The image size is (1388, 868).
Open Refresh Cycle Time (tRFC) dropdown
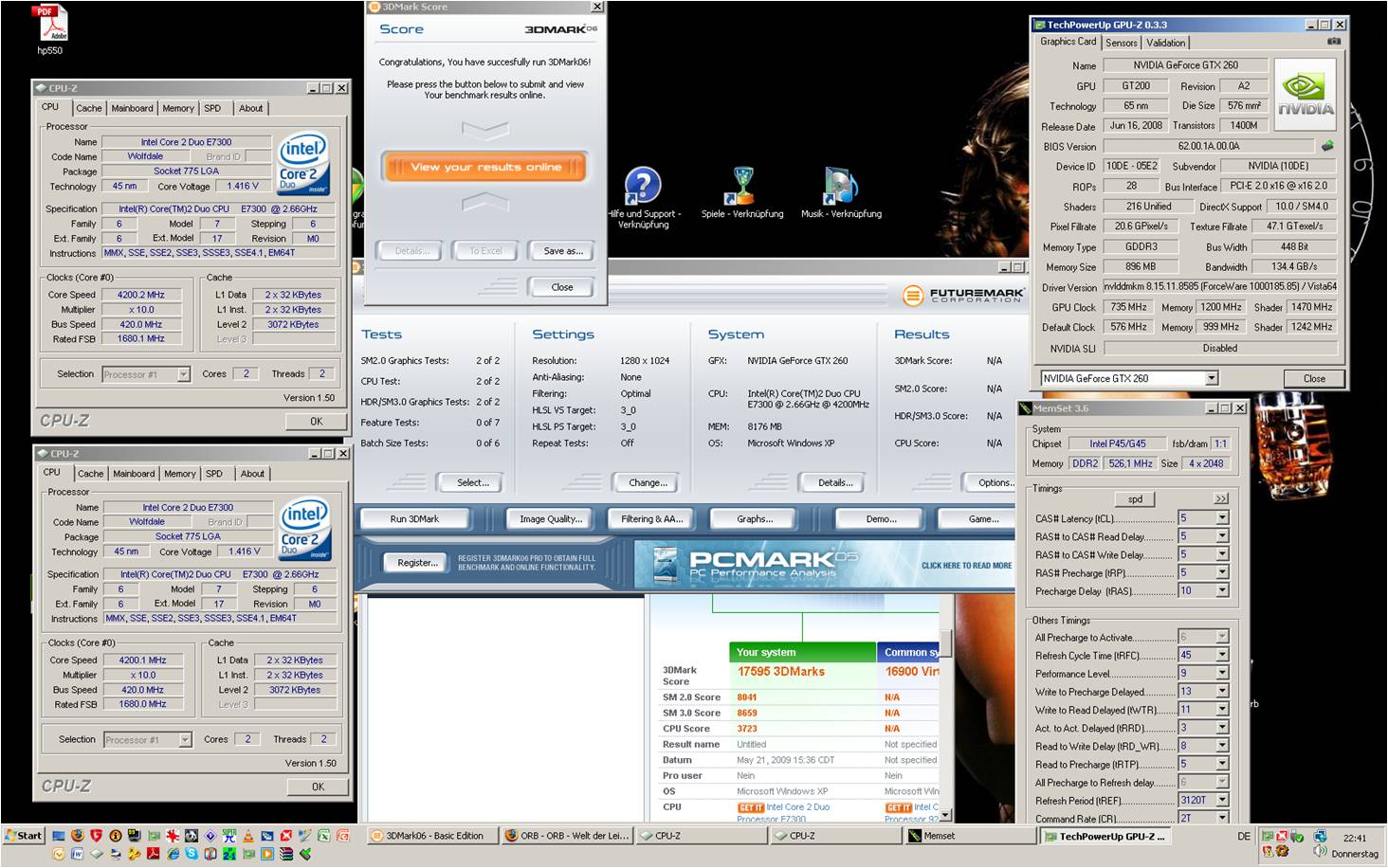pyautogui.click(x=1222, y=655)
